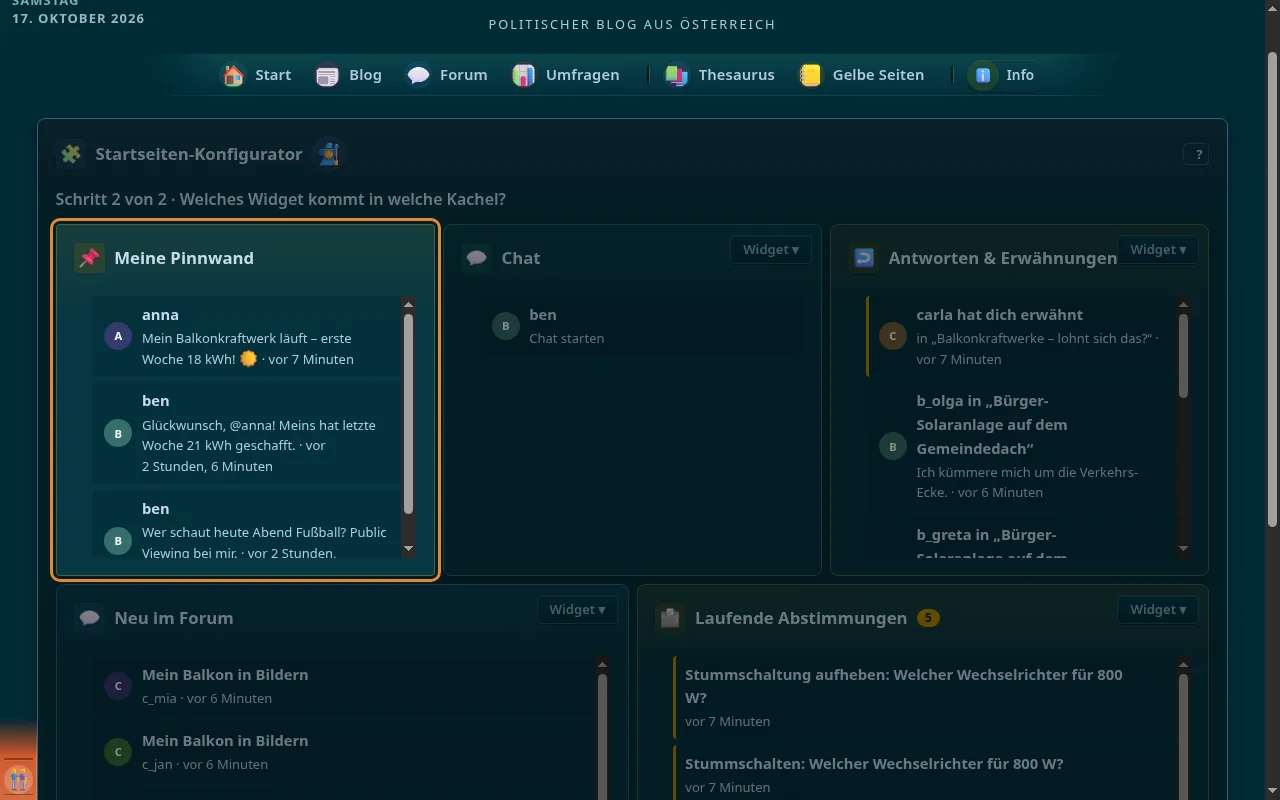The height and width of the screenshot is (800, 1280).
Task: Click the puzzle piece Konfigurator icon
Action: 71,154
